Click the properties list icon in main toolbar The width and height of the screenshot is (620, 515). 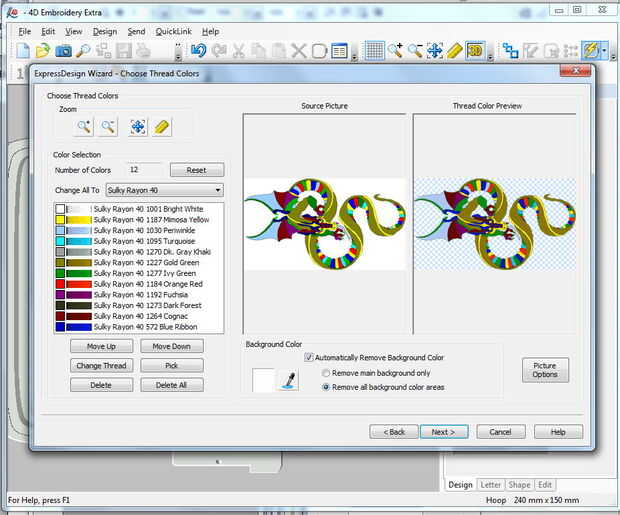click(339, 51)
